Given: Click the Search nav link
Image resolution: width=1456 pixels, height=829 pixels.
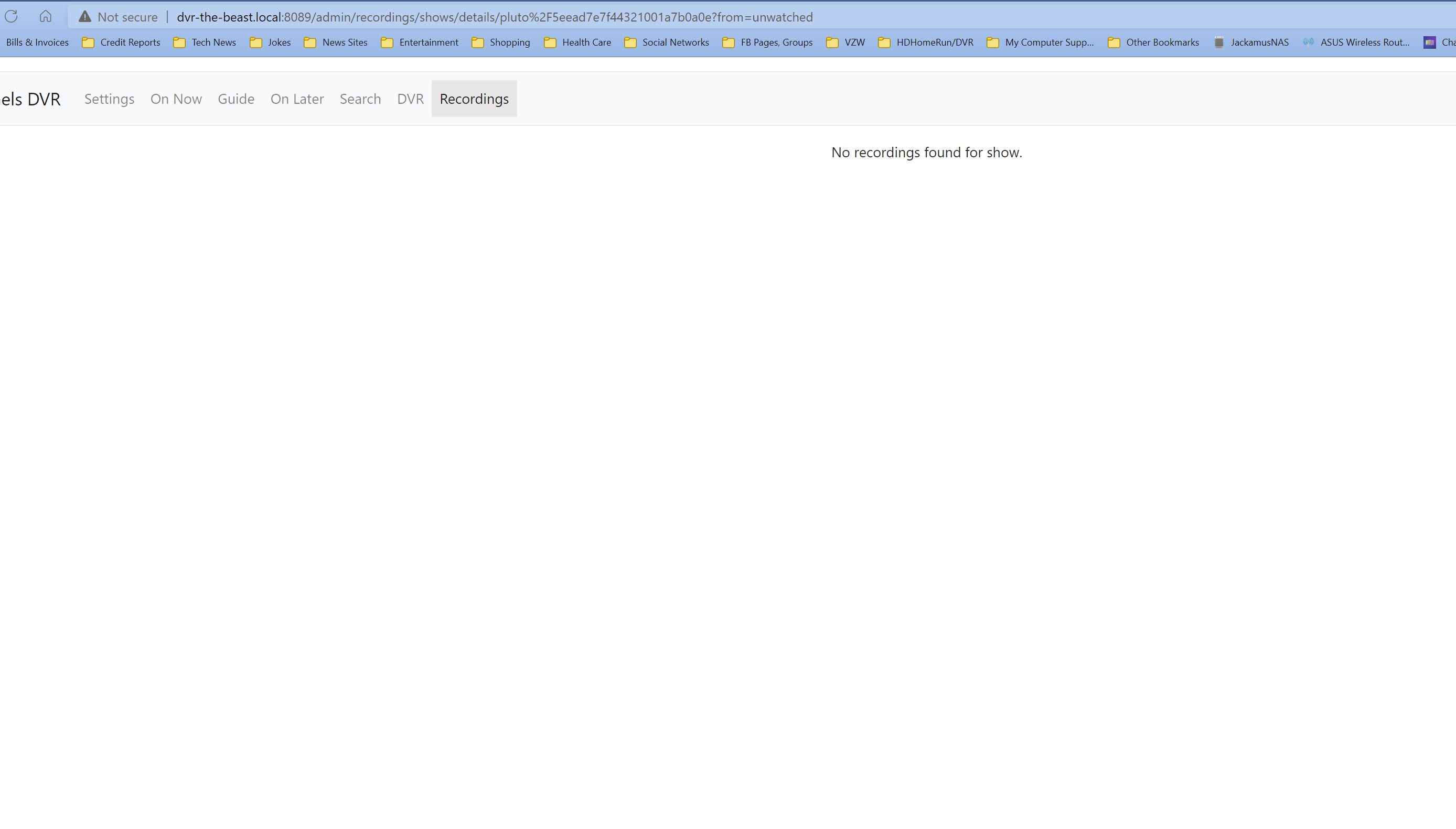Looking at the screenshot, I should [360, 99].
